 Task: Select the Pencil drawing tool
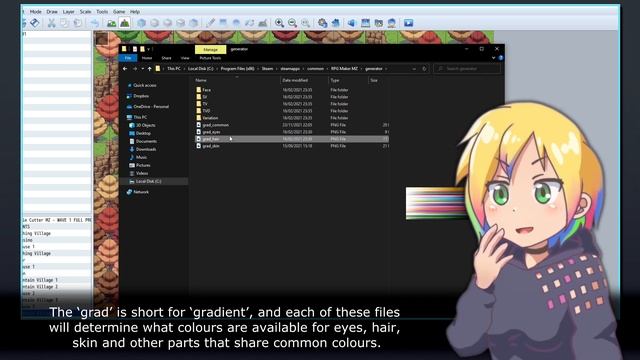tap(210, 23)
